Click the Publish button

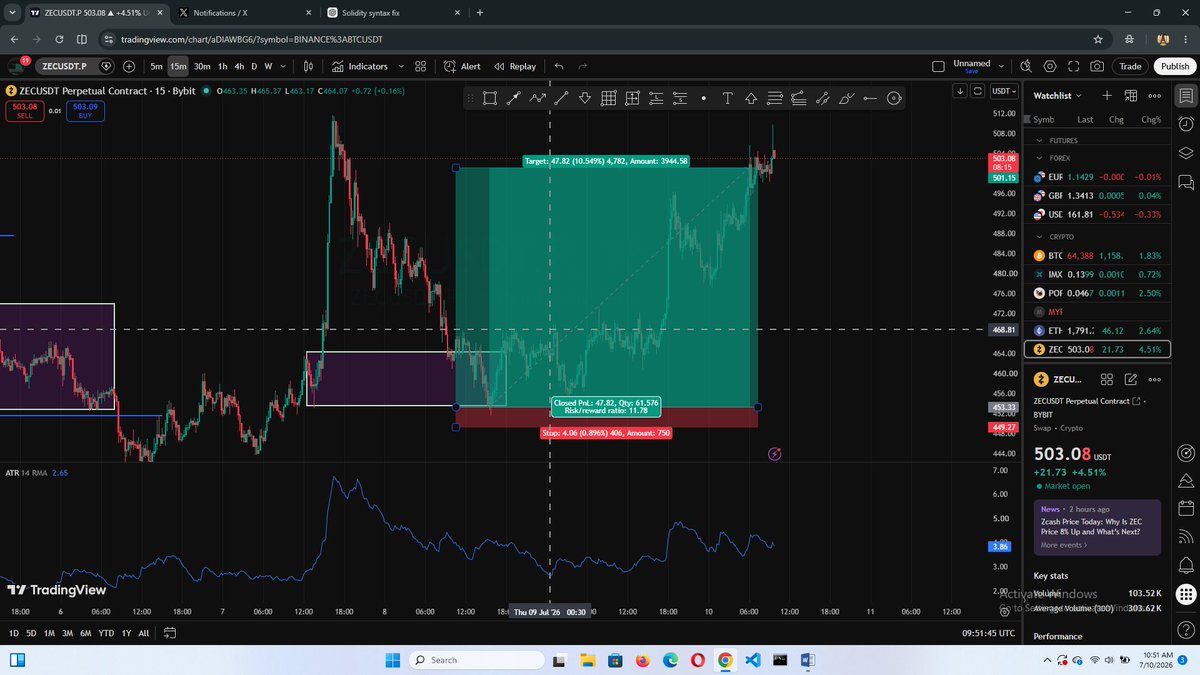[x=1173, y=66]
